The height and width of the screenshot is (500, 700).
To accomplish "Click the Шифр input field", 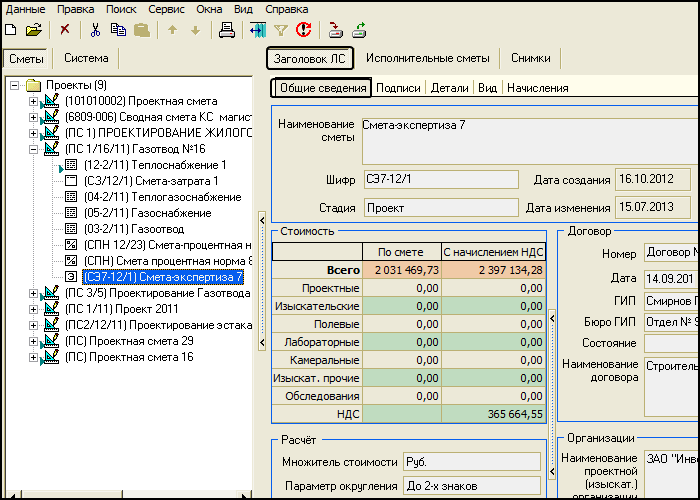I will pyautogui.click(x=440, y=180).
